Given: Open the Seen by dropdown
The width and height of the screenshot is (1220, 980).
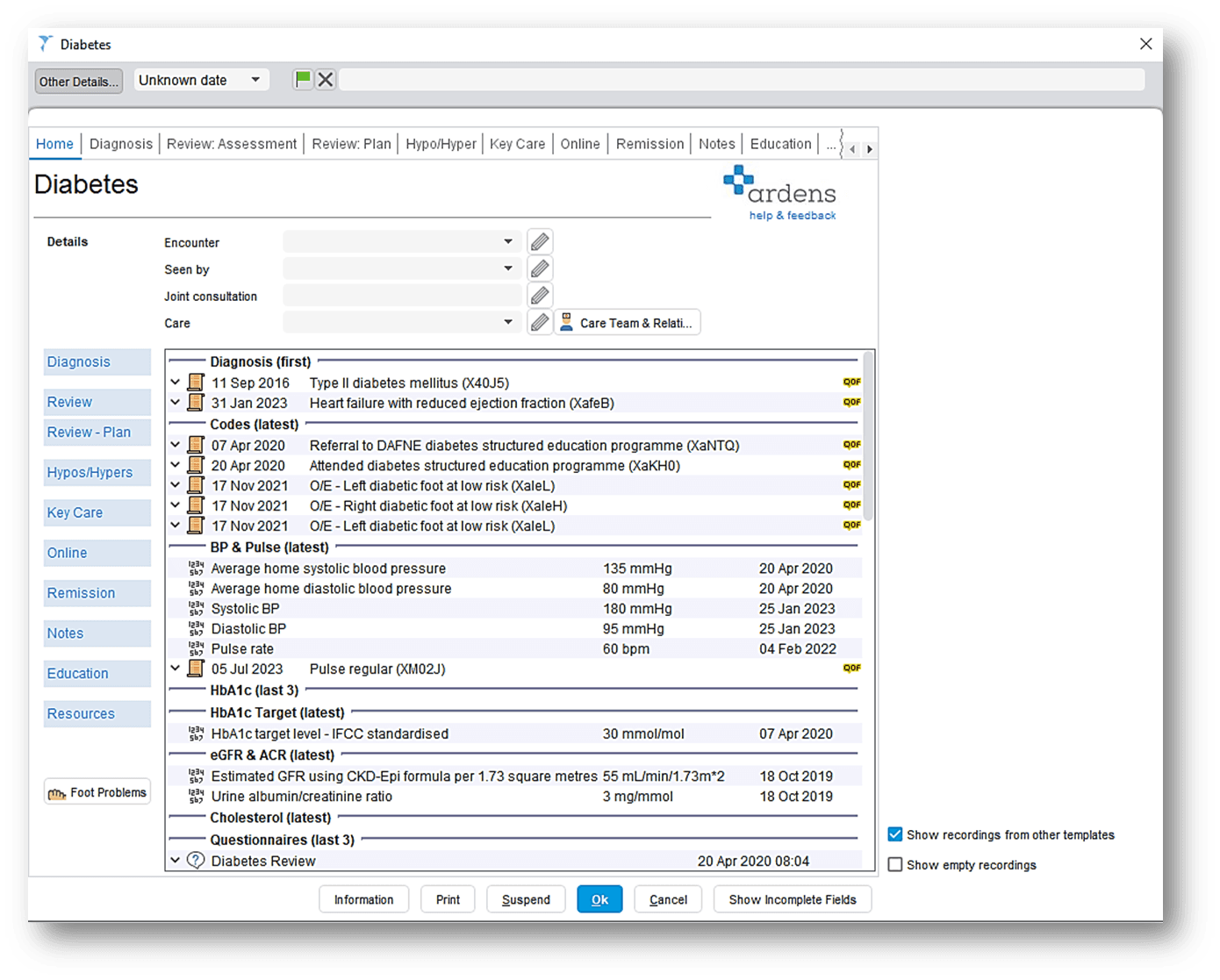Looking at the screenshot, I should click(x=402, y=268).
